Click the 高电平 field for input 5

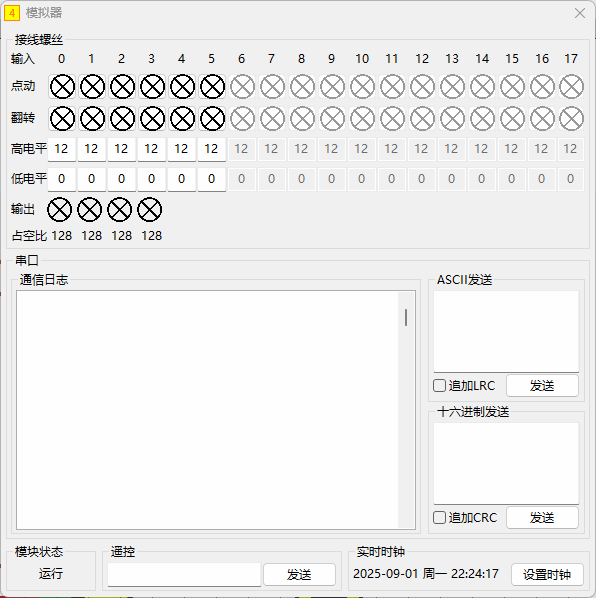212,149
